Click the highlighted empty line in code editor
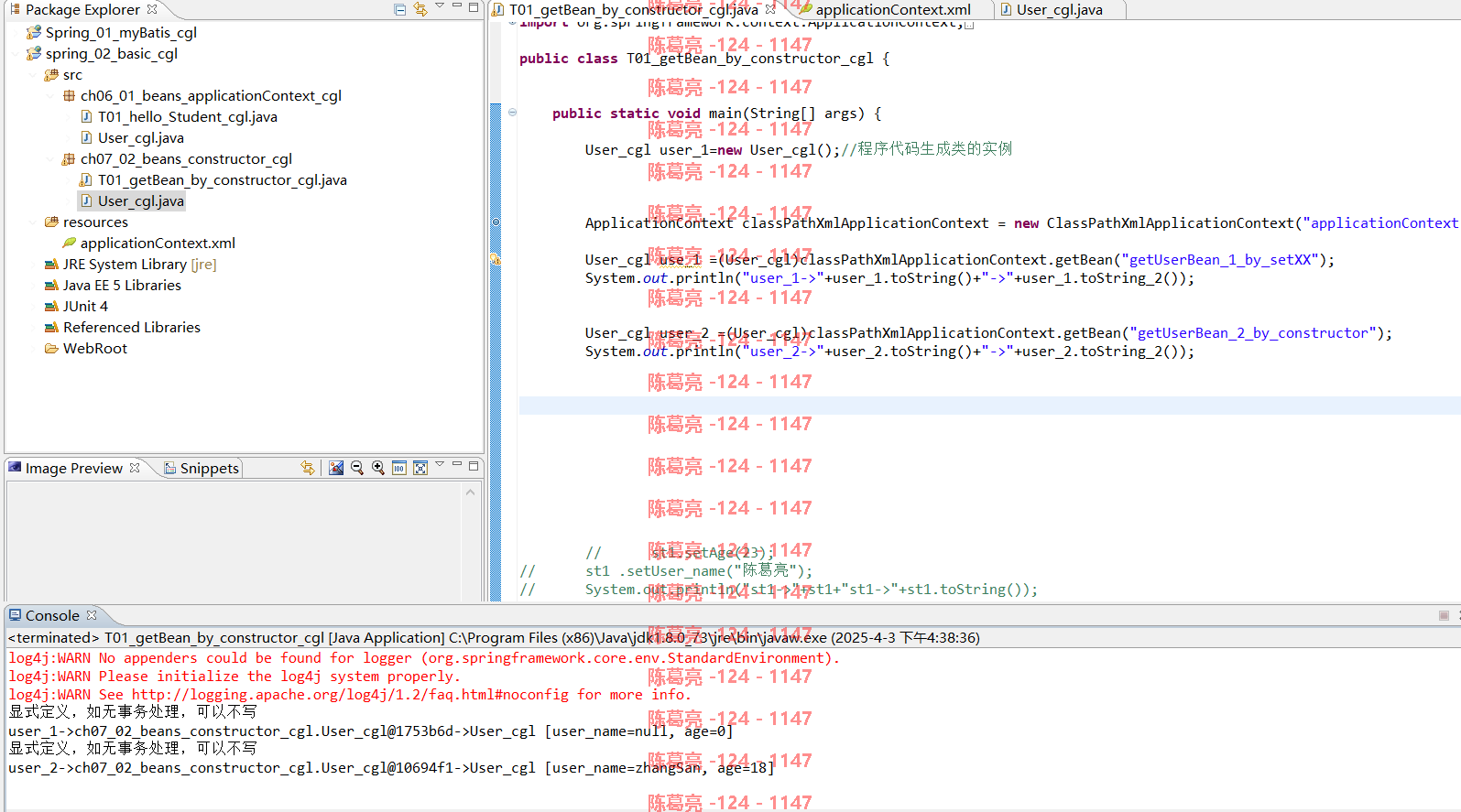1461x812 pixels. (989, 406)
